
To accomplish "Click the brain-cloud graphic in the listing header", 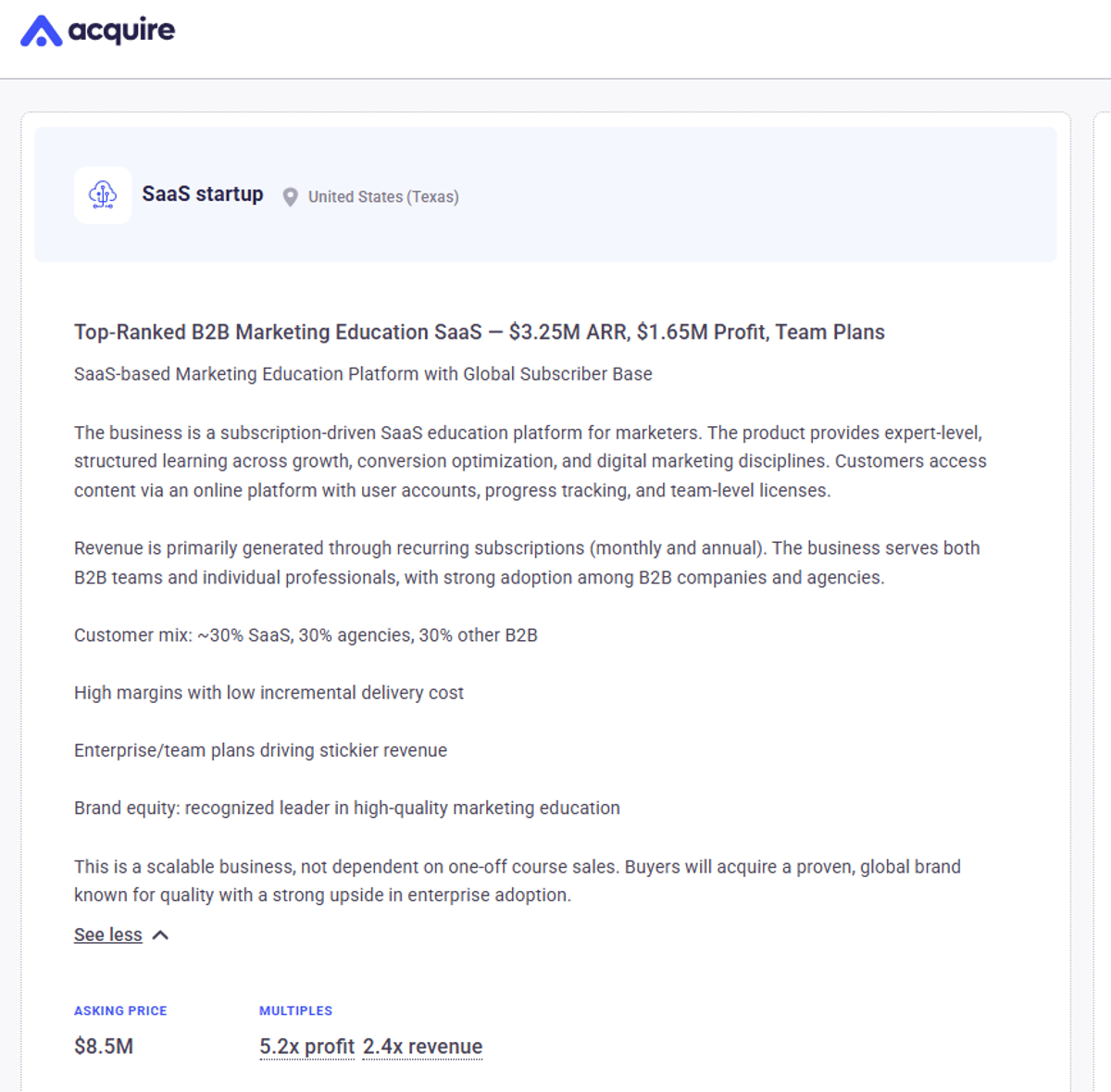I will (103, 195).
